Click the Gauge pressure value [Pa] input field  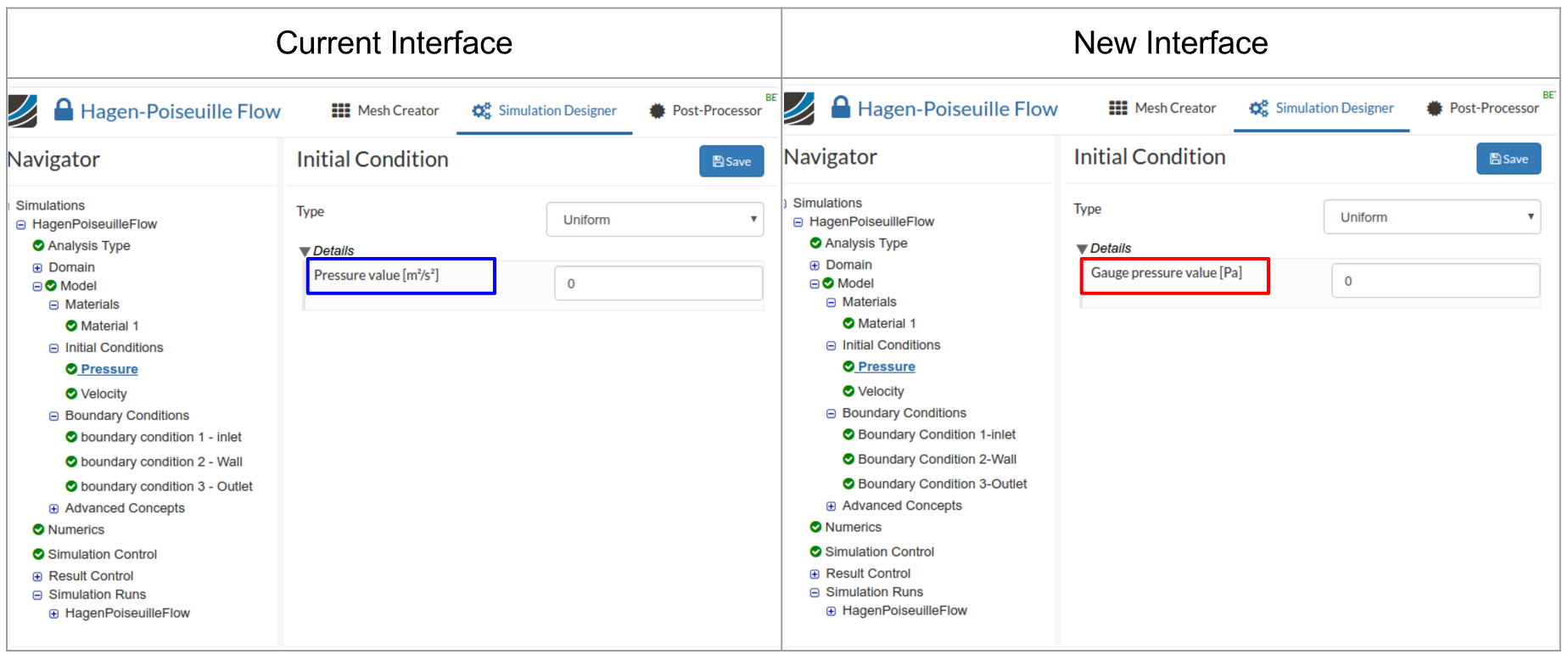pyautogui.click(x=1435, y=281)
